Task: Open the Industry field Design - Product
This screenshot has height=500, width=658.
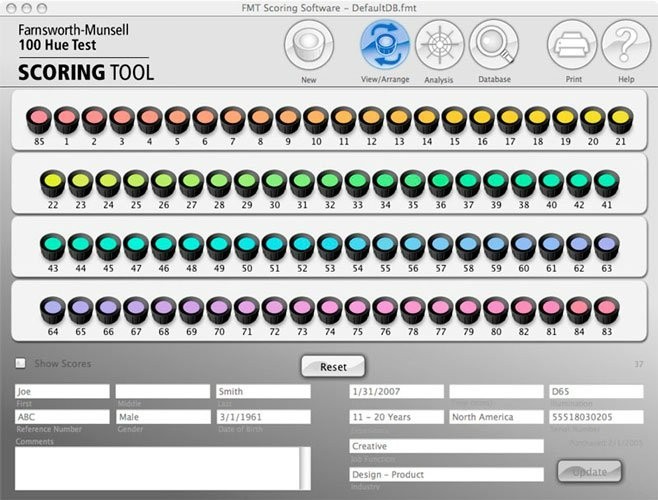Action: click(x=446, y=474)
